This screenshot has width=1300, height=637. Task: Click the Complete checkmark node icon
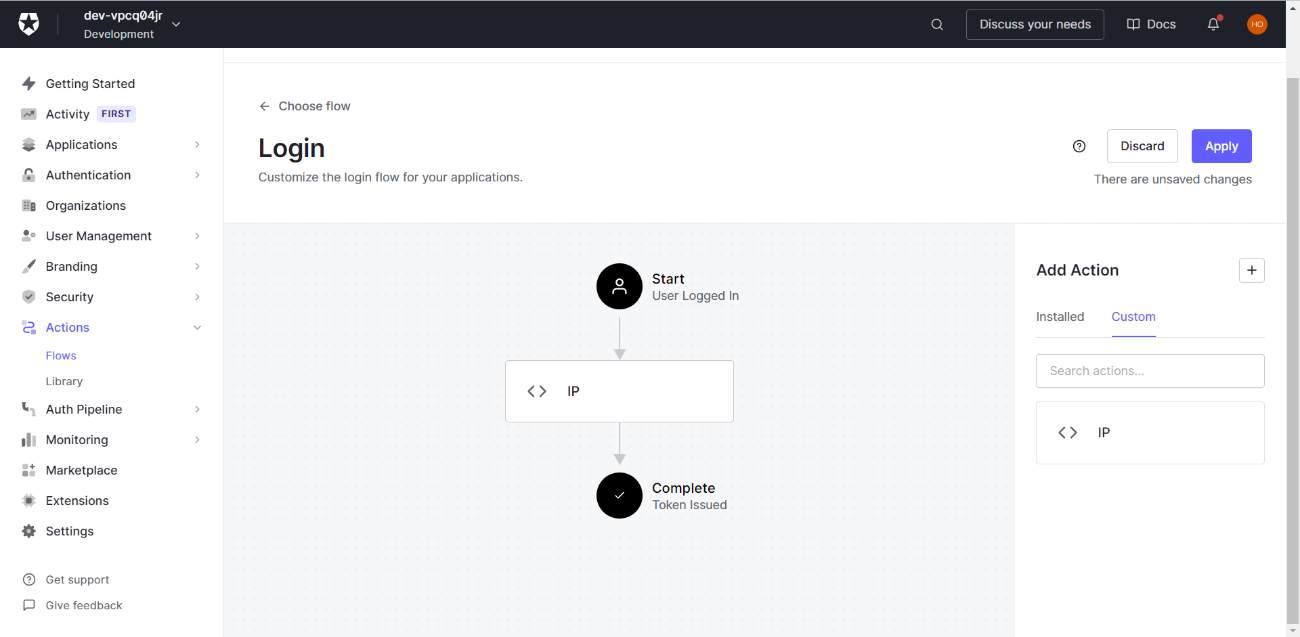(619, 495)
